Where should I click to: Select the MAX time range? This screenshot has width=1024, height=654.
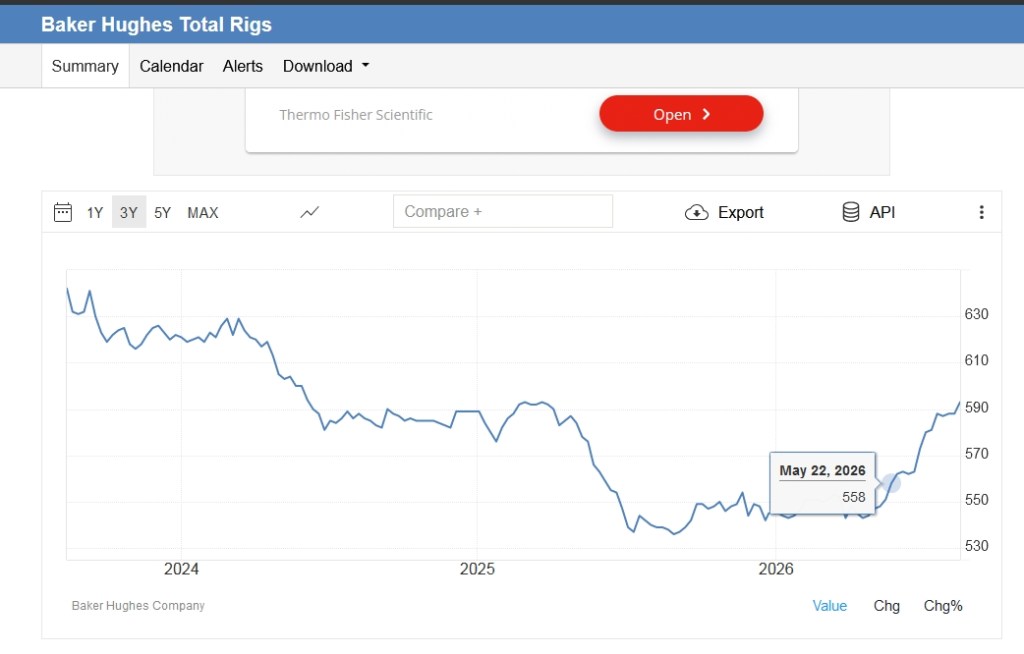click(x=202, y=213)
